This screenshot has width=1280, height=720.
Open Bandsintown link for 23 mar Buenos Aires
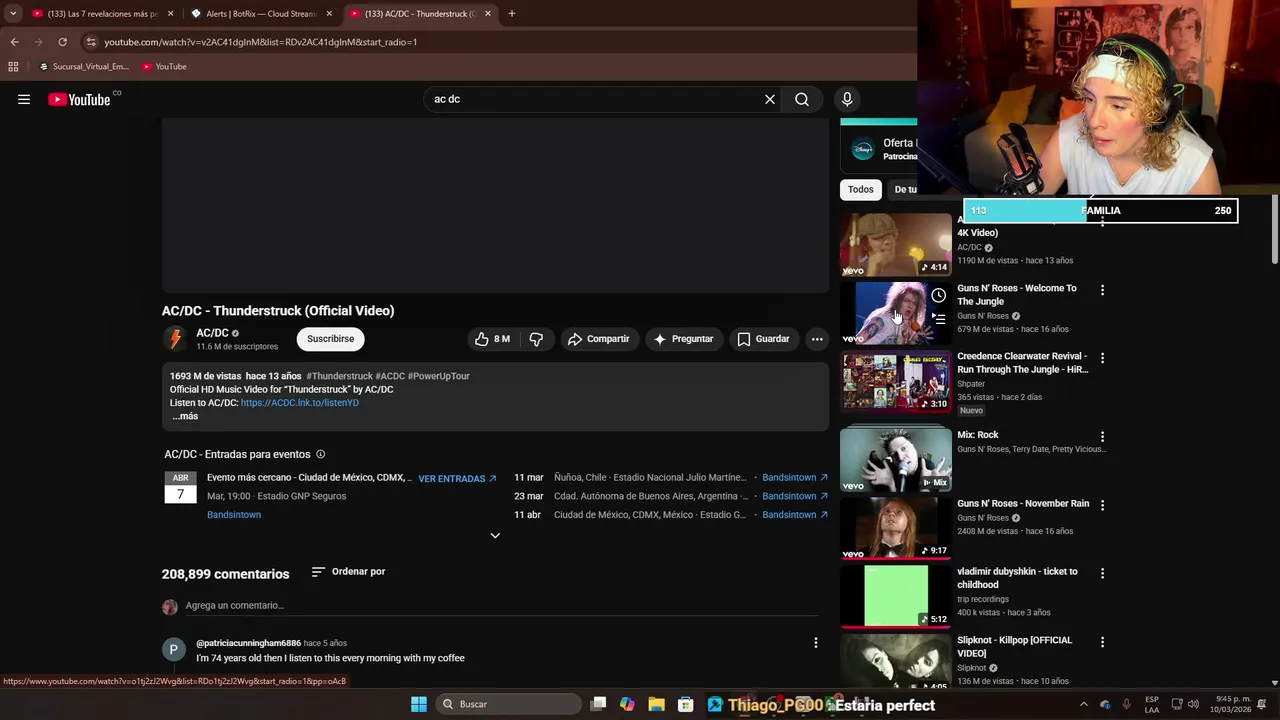(795, 496)
